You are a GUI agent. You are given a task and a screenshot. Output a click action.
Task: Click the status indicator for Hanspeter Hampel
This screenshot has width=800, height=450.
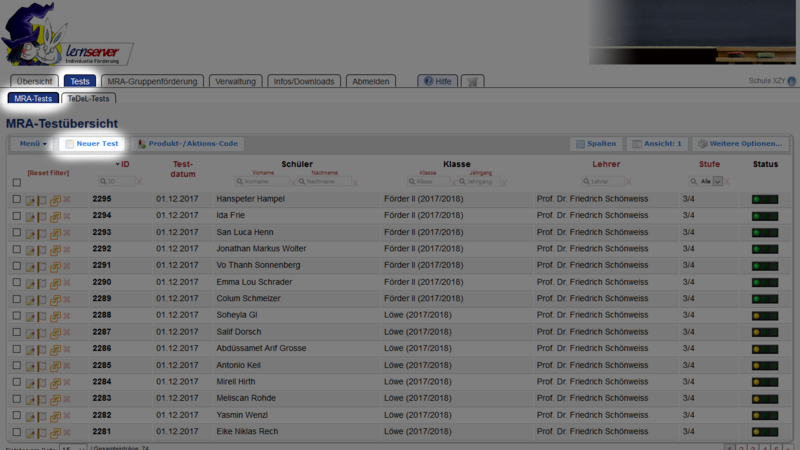point(764,200)
